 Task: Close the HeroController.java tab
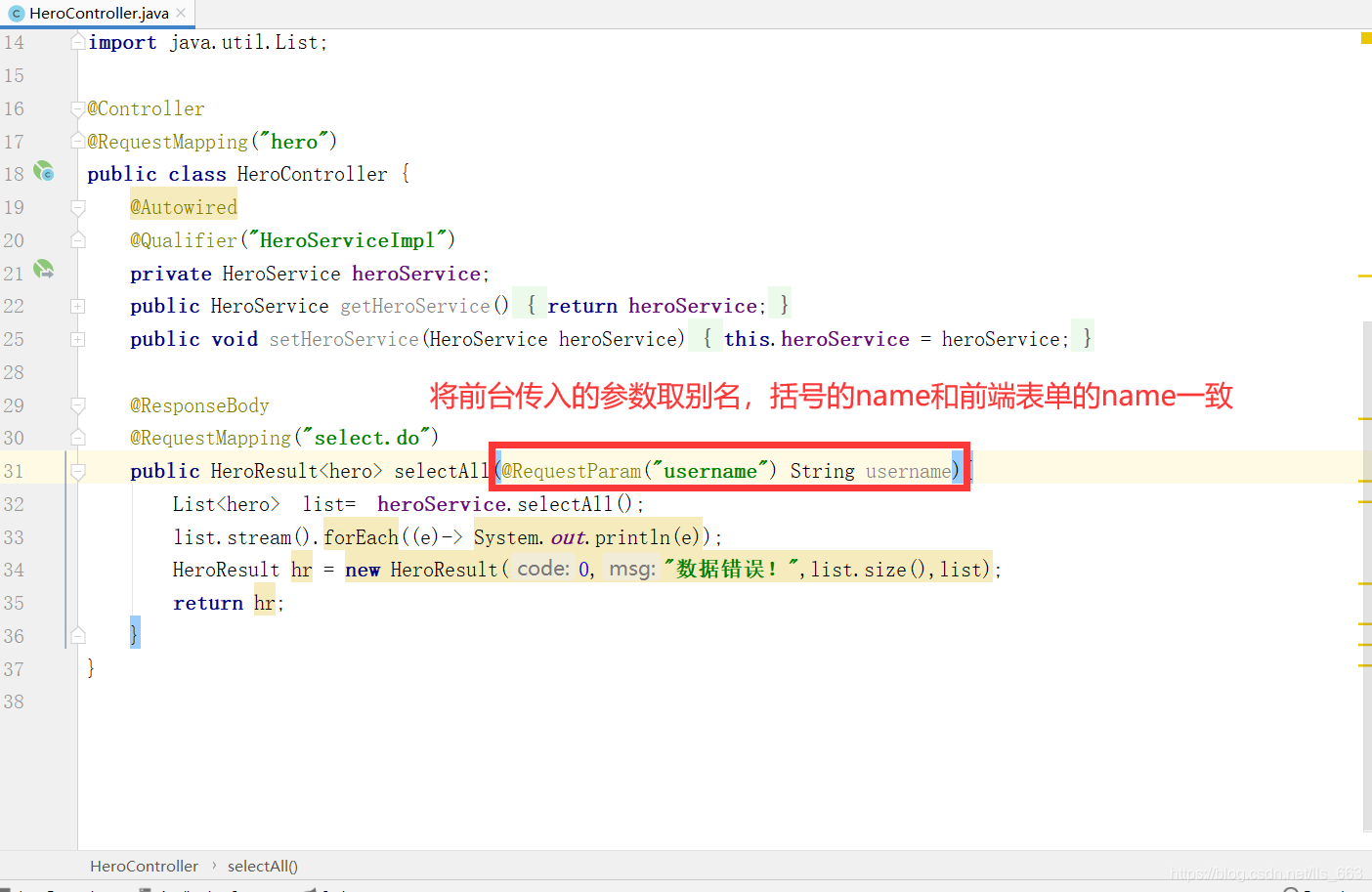[181, 14]
